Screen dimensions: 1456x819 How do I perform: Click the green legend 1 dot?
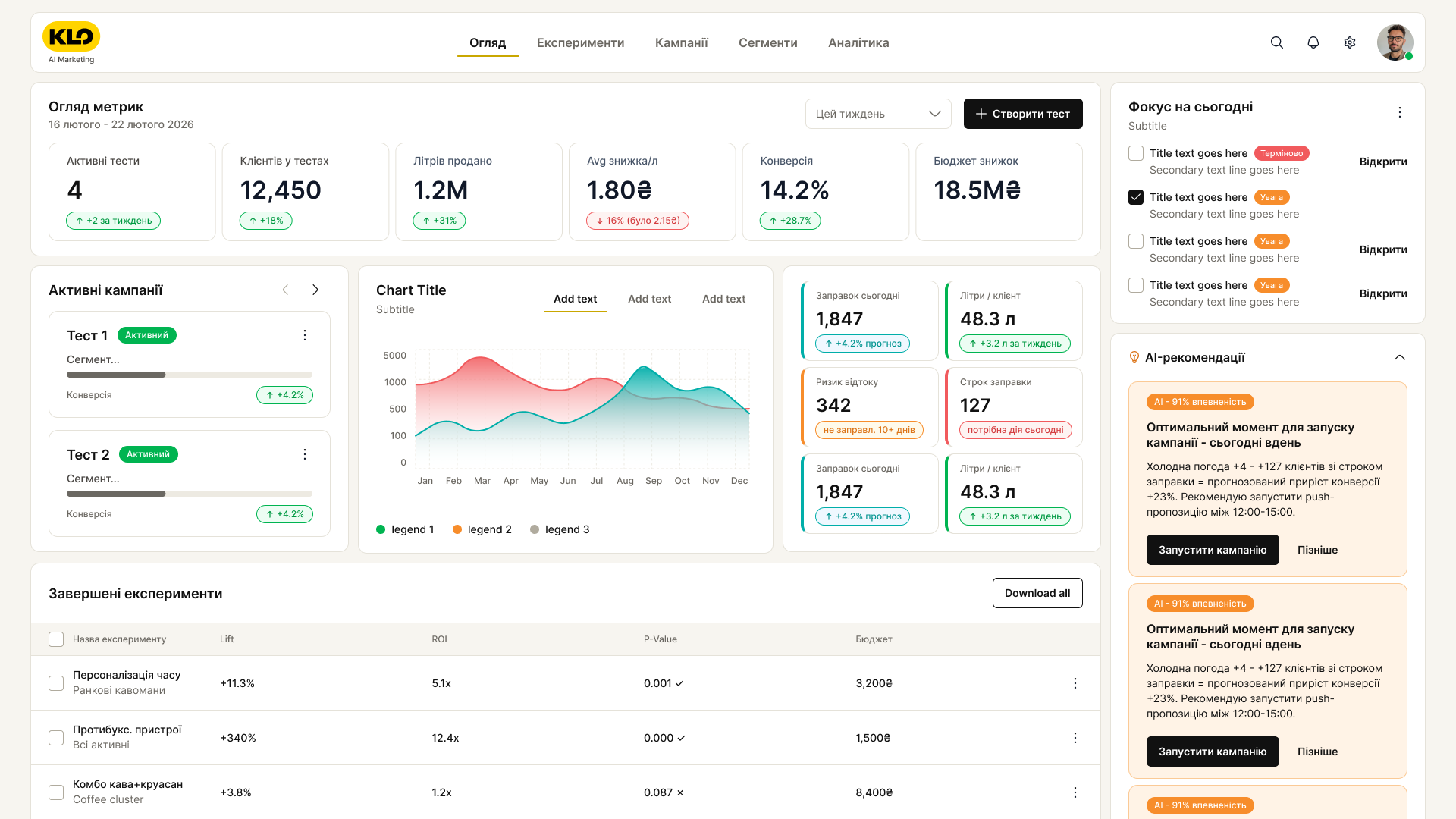coord(381,529)
